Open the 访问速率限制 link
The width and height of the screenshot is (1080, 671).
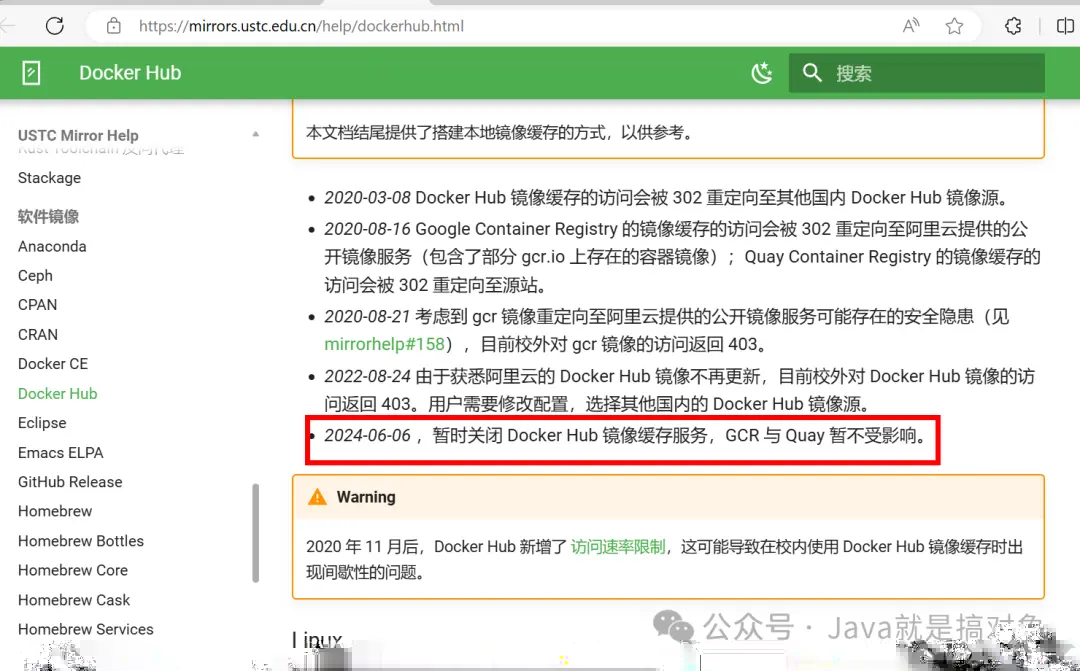(x=618, y=546)
